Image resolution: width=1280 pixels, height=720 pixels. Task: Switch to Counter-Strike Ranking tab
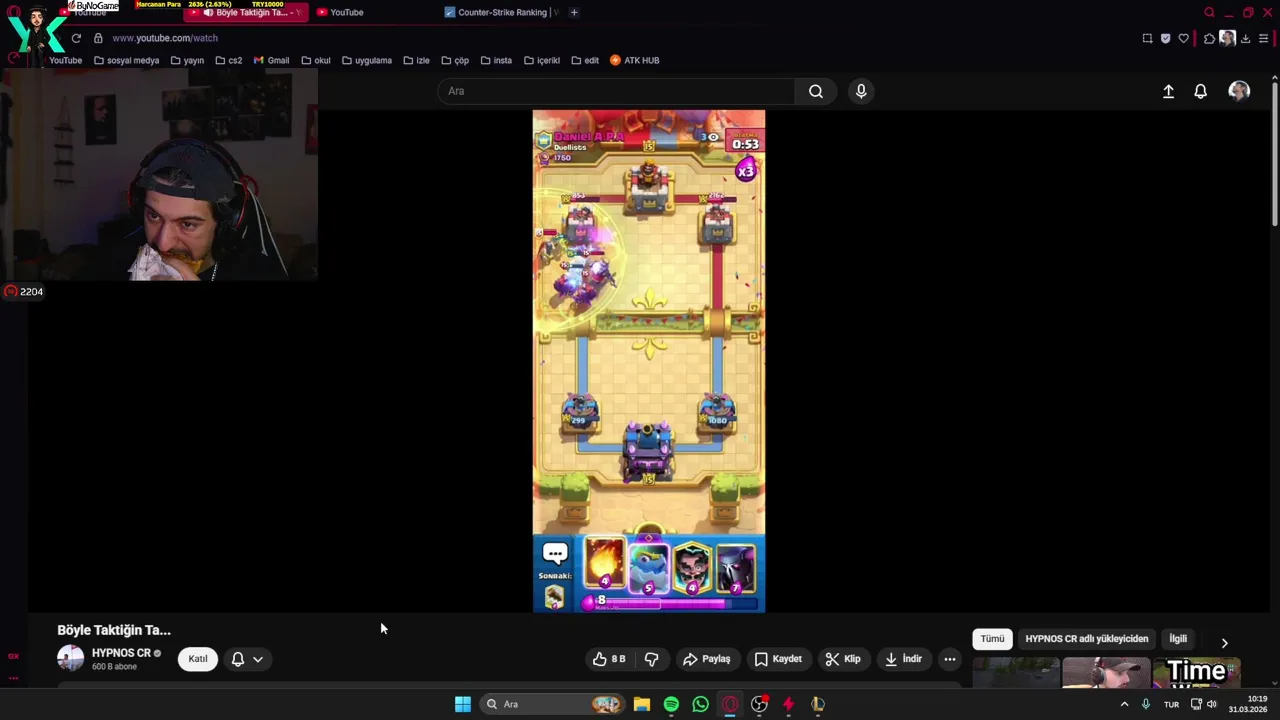[x=500, y=12]
